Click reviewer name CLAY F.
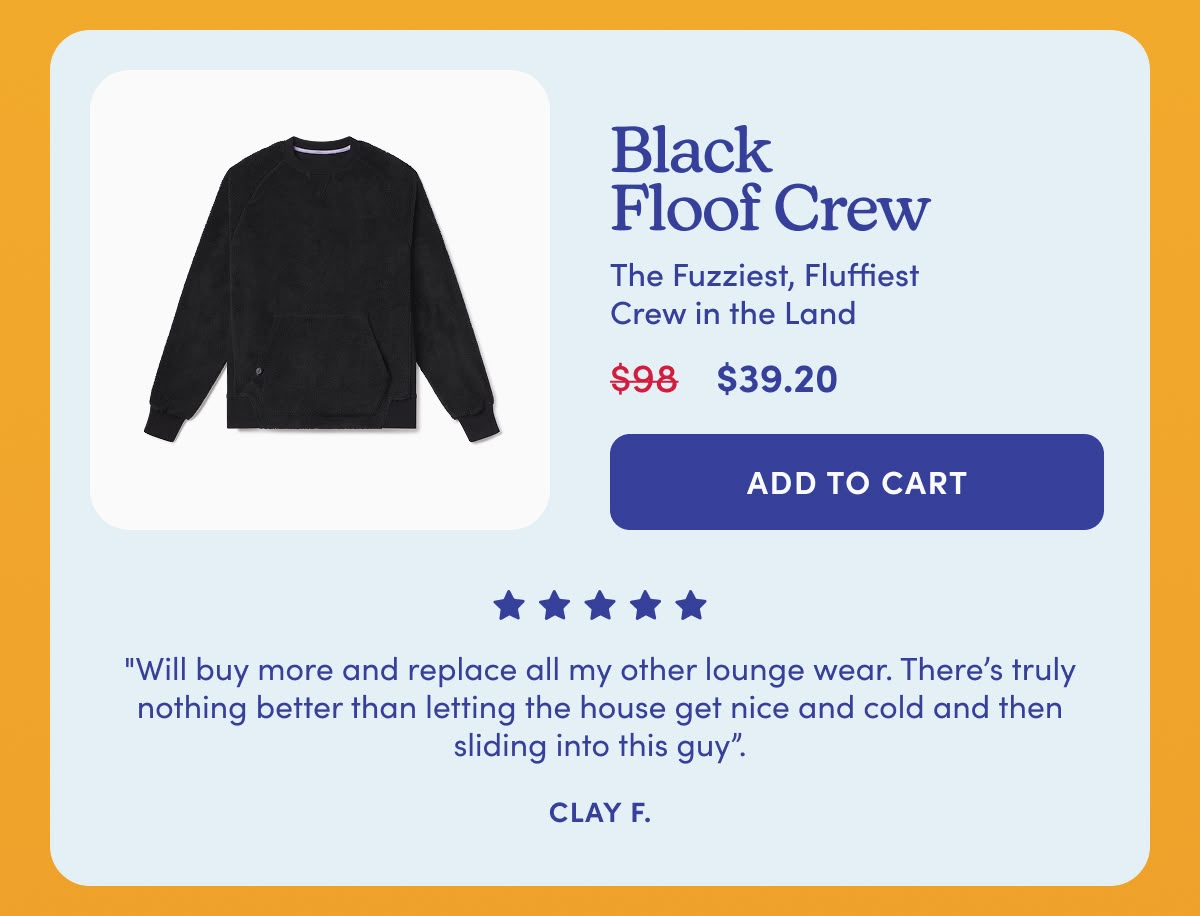The width and height of the screenshot is (1200, 916). (600, 813)
